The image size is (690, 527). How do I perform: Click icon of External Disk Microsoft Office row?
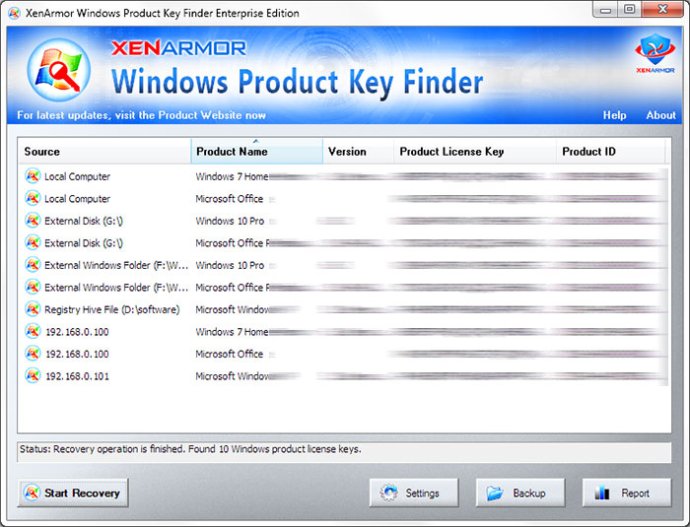[33, 243]
